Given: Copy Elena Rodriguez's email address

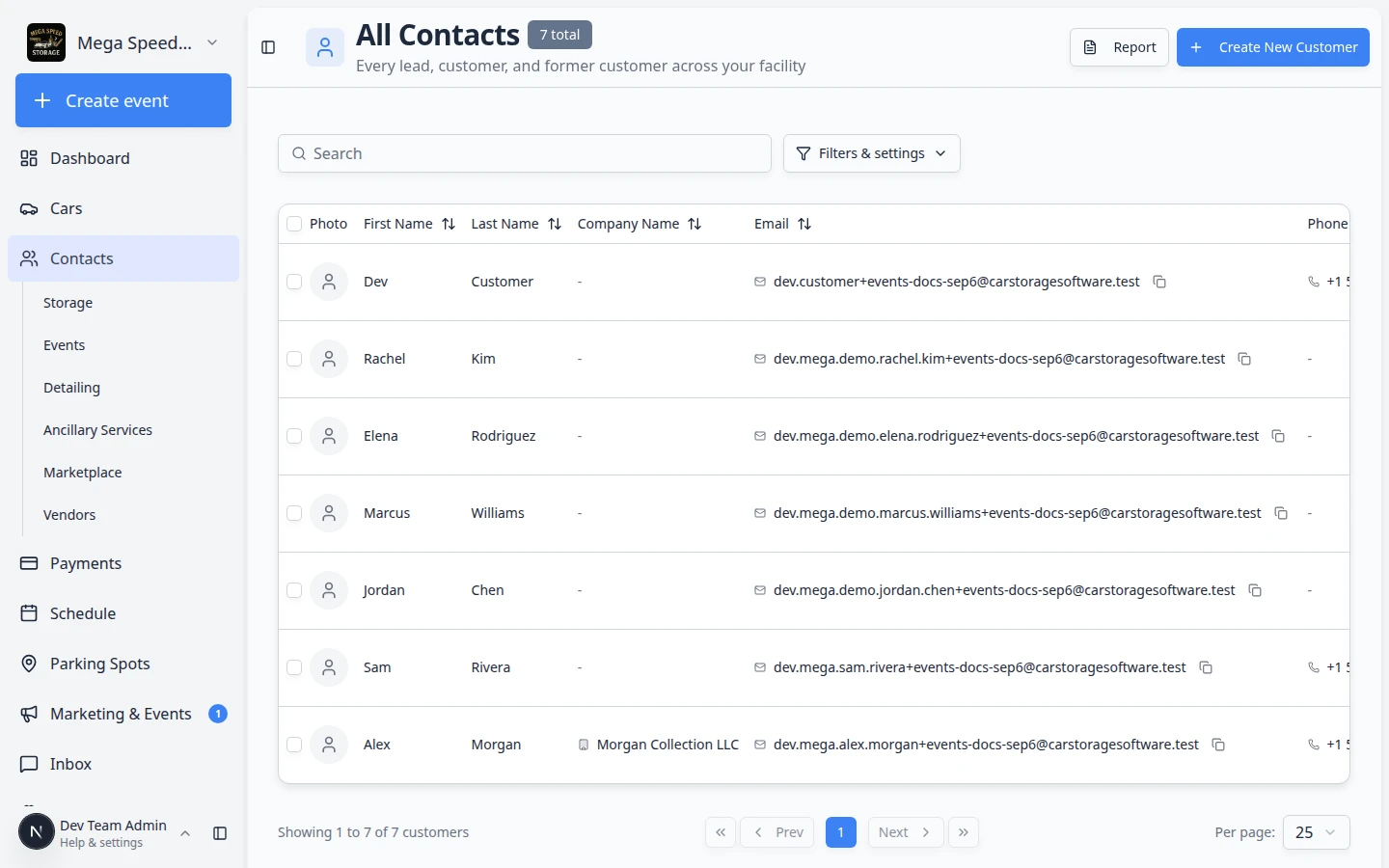Looking at the screenshot, I should coord(1278,436).
